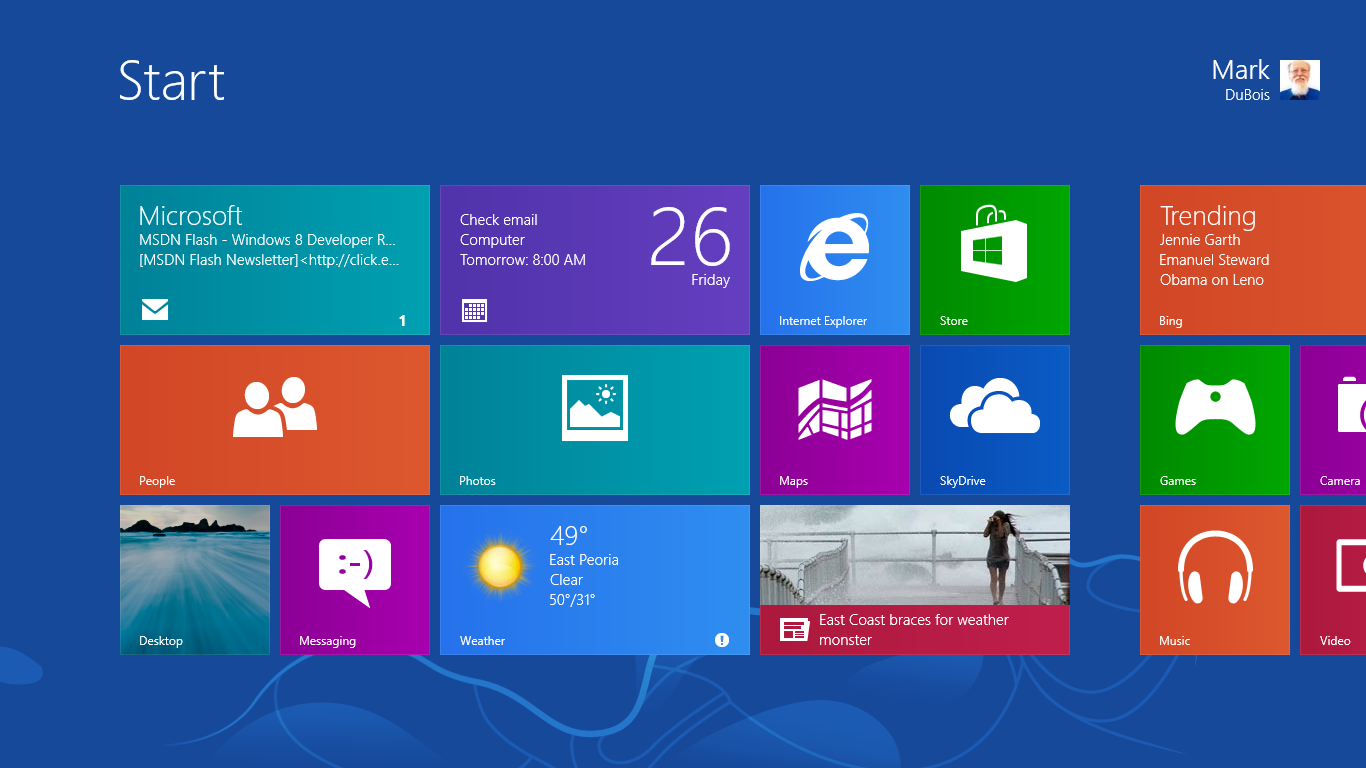Click the Friday day label
The image size is (1366, 768).
710,280
